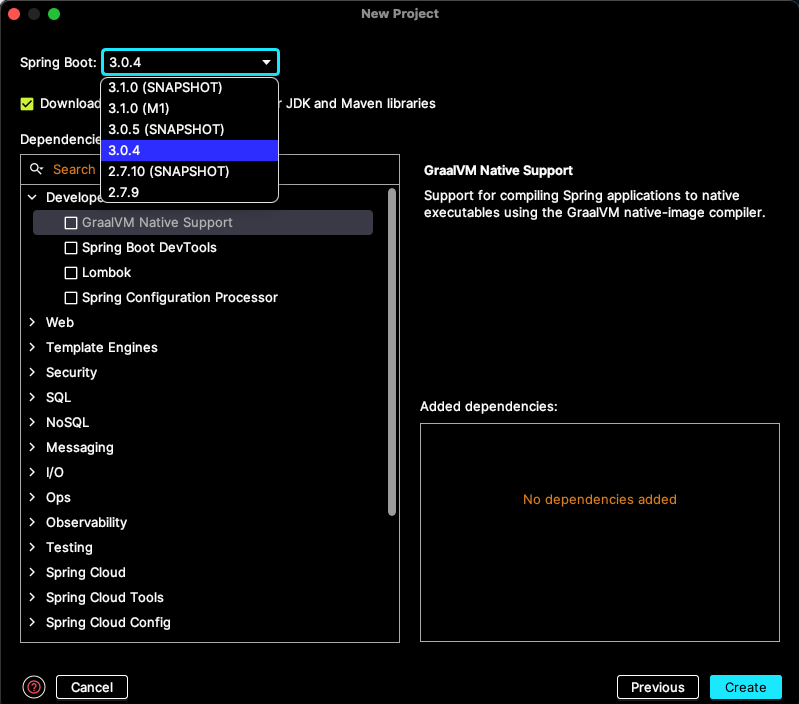799x704 pixels.
Task: Go back with the Previous button
Action: tap(657, 687)
